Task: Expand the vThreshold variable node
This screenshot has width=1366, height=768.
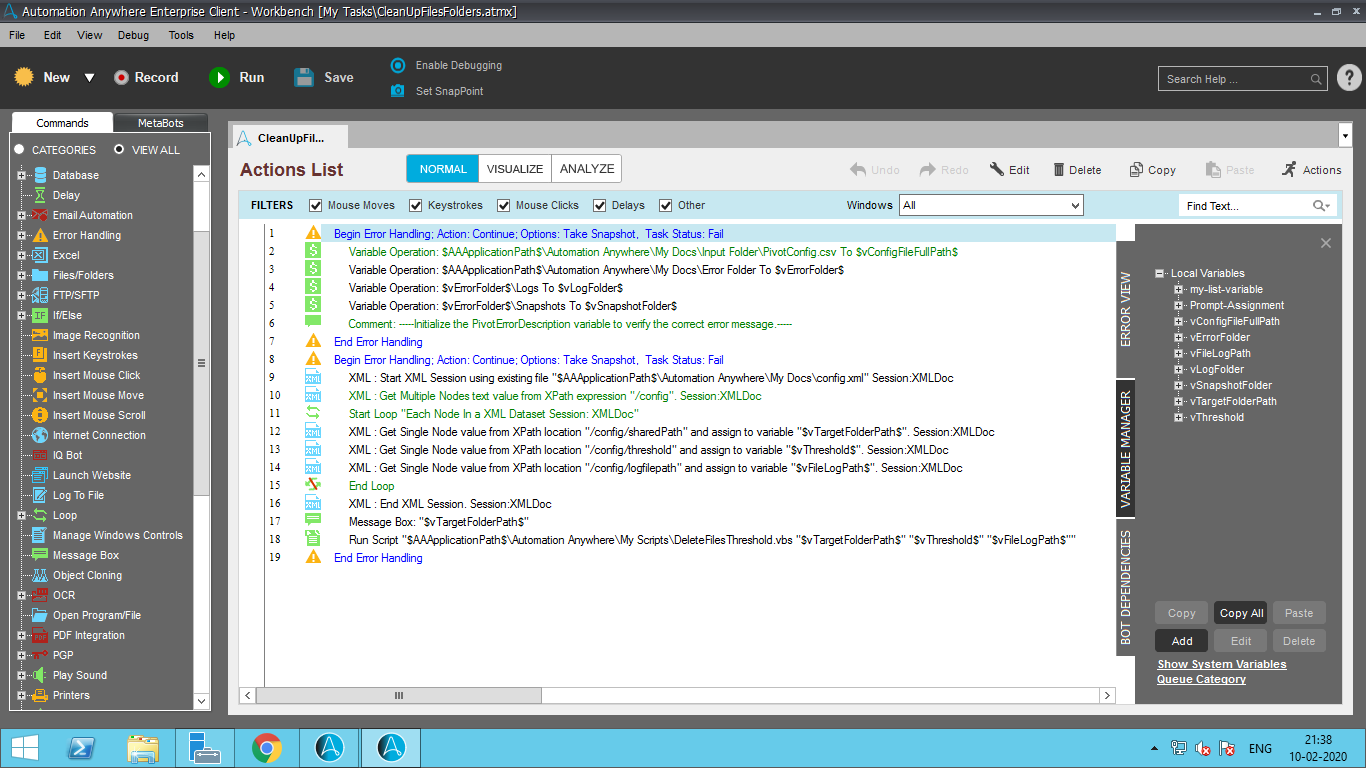Action: (x=1179, y=417)
